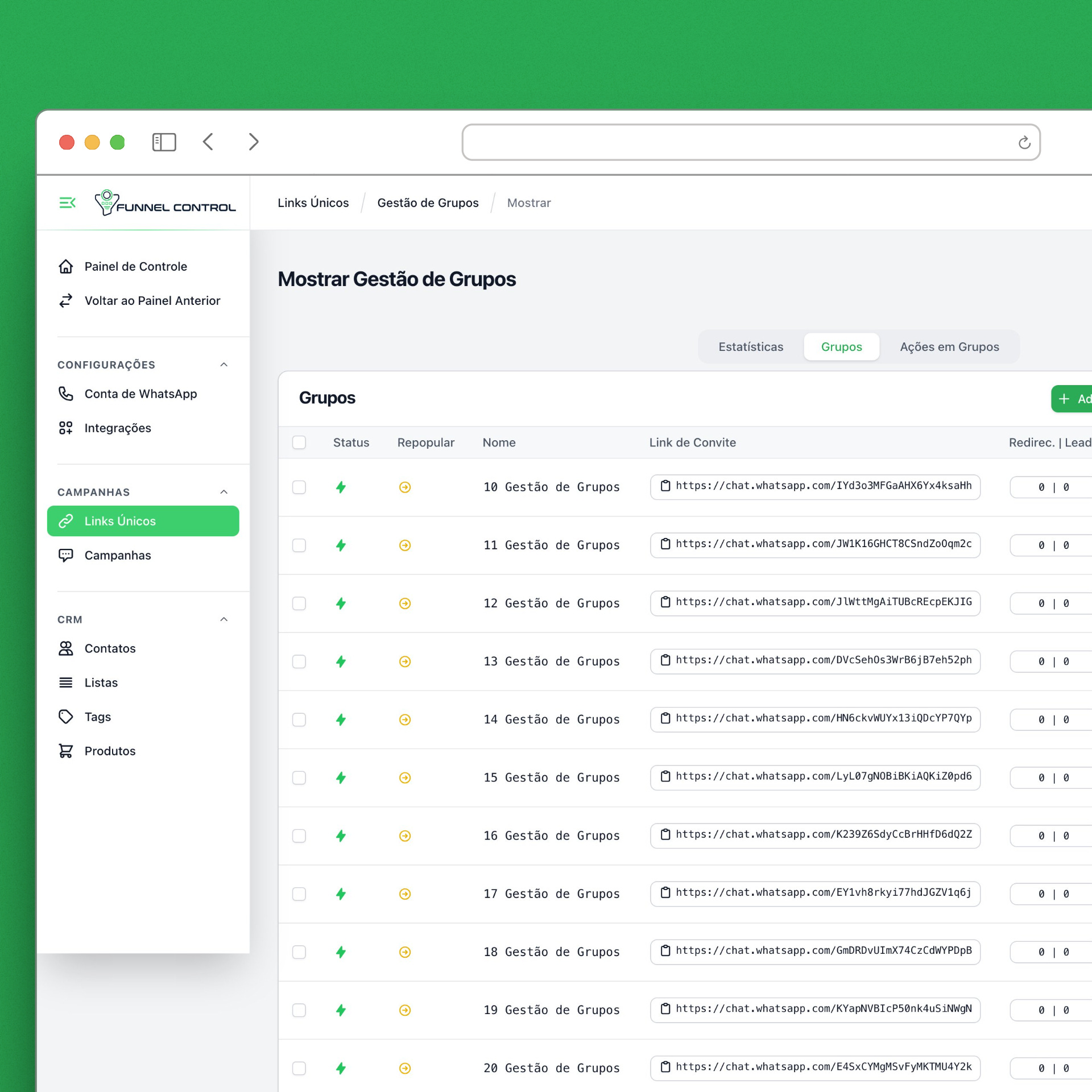Click the status lightning icon for 19 Gestão de Grupos
Viewport: 1092px width, 1092px height.
341,1010
